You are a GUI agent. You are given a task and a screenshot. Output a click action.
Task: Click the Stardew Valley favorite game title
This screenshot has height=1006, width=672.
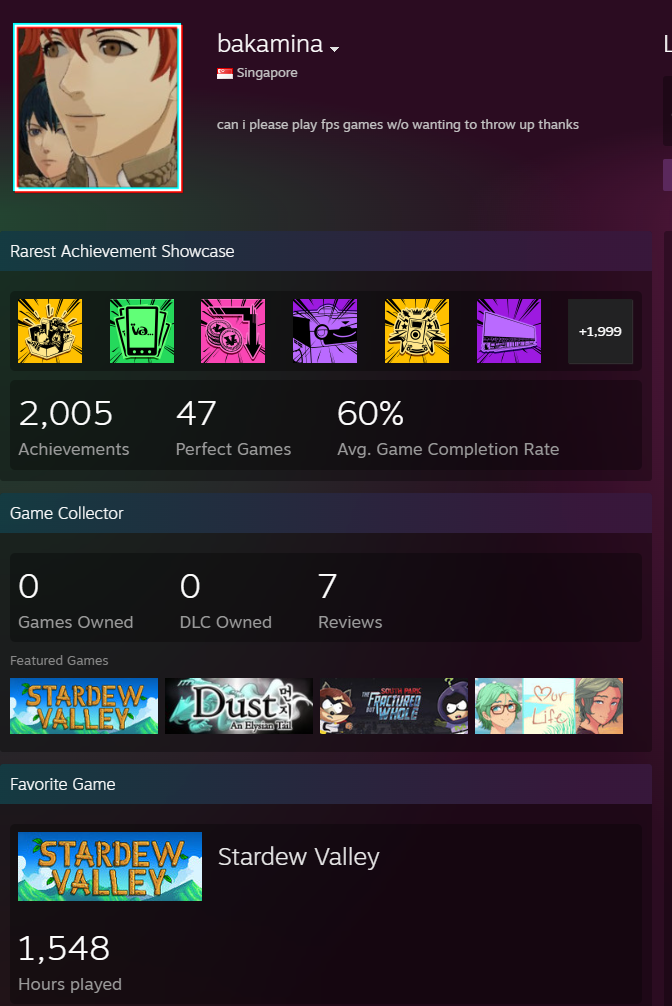[298, 857]
